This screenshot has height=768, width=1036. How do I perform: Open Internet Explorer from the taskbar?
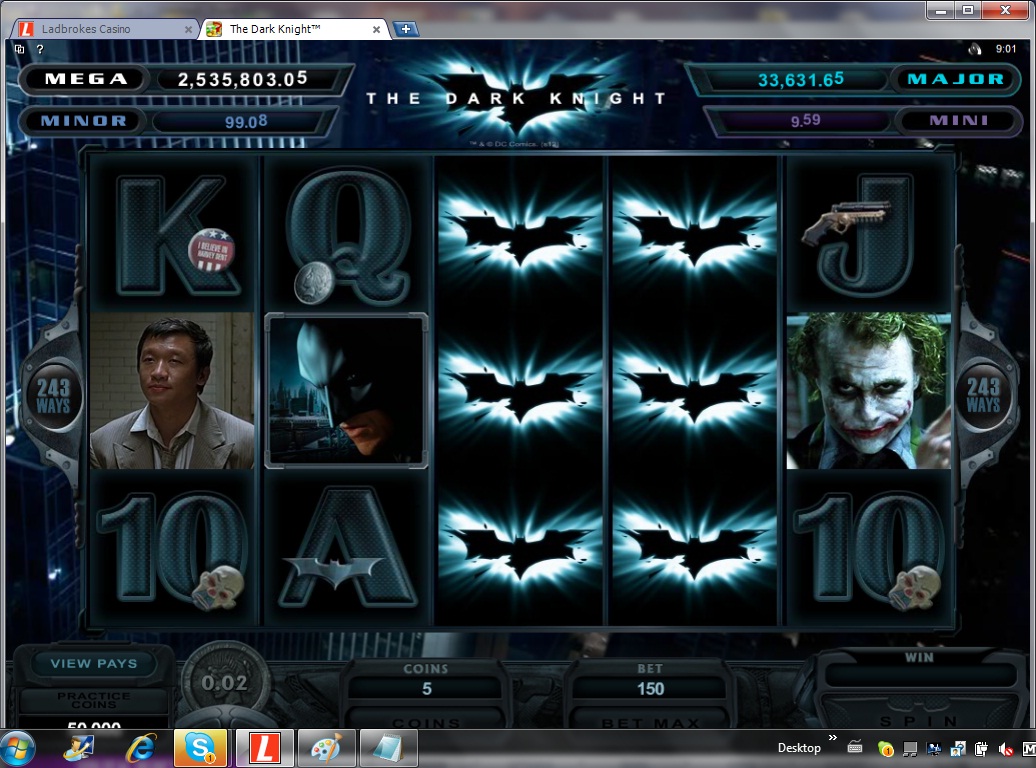pos(141,747)
